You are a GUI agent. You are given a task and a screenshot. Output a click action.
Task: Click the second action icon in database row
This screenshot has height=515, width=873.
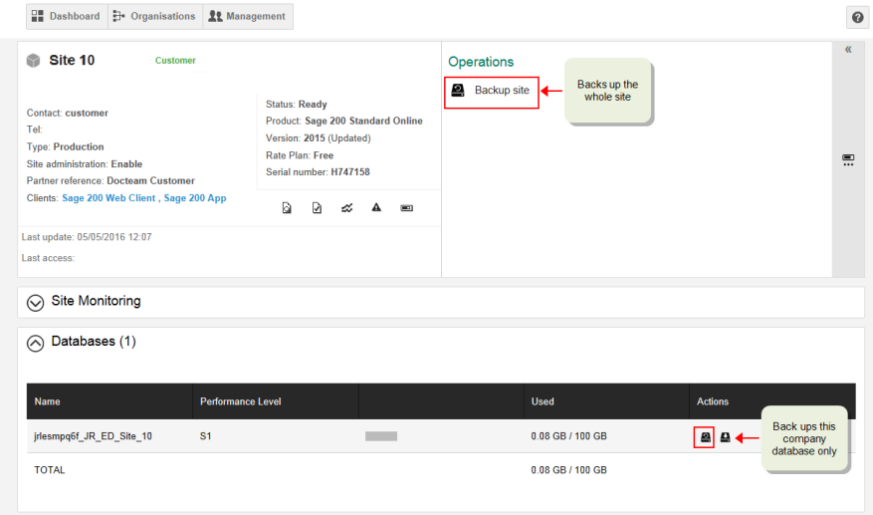tap(725, 437)
